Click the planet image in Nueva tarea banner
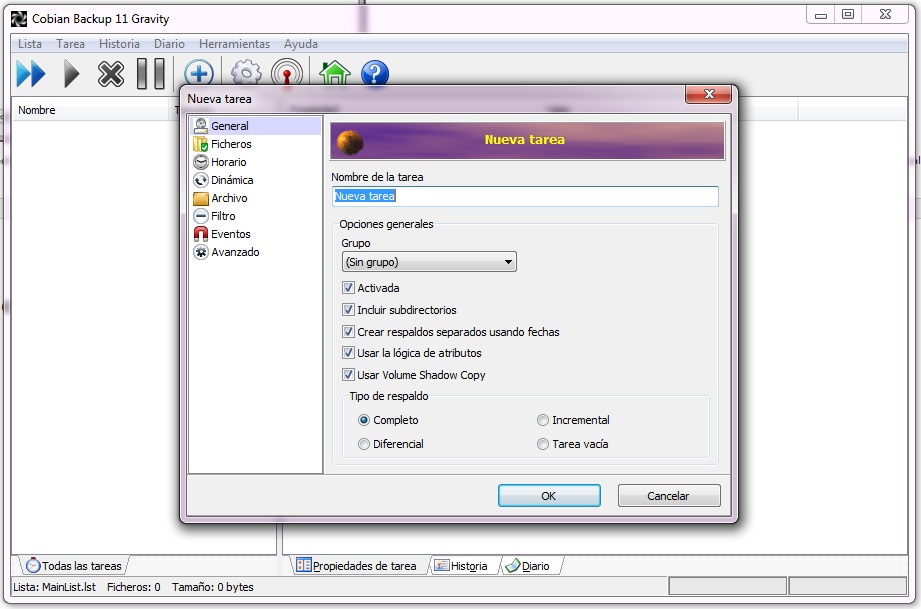The width and height of the screenshot is (921, 609). (x=350, y=142)
